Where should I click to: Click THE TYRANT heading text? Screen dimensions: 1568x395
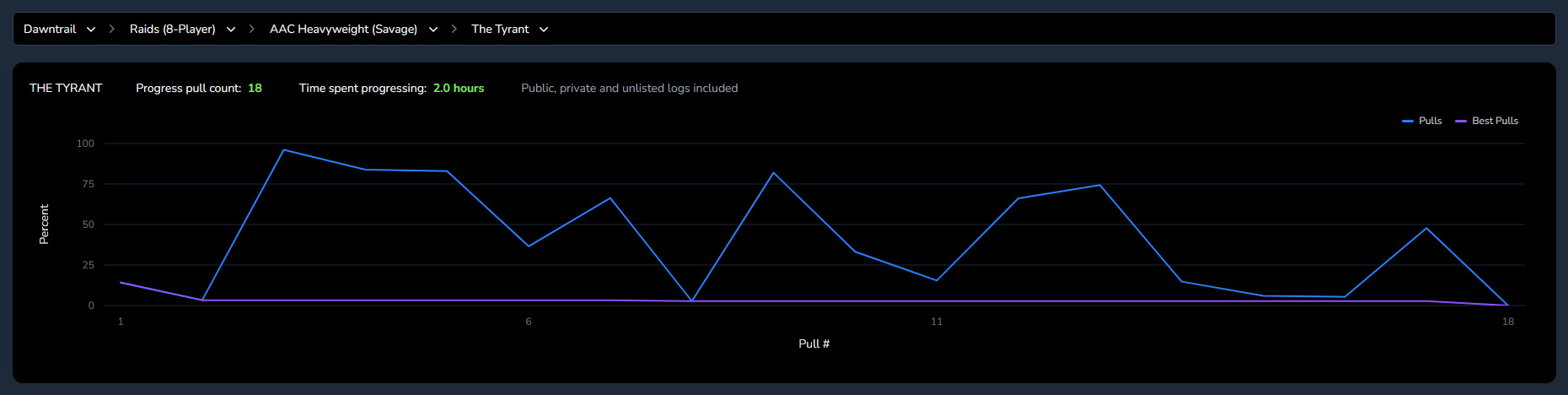[x=66, y=88]
